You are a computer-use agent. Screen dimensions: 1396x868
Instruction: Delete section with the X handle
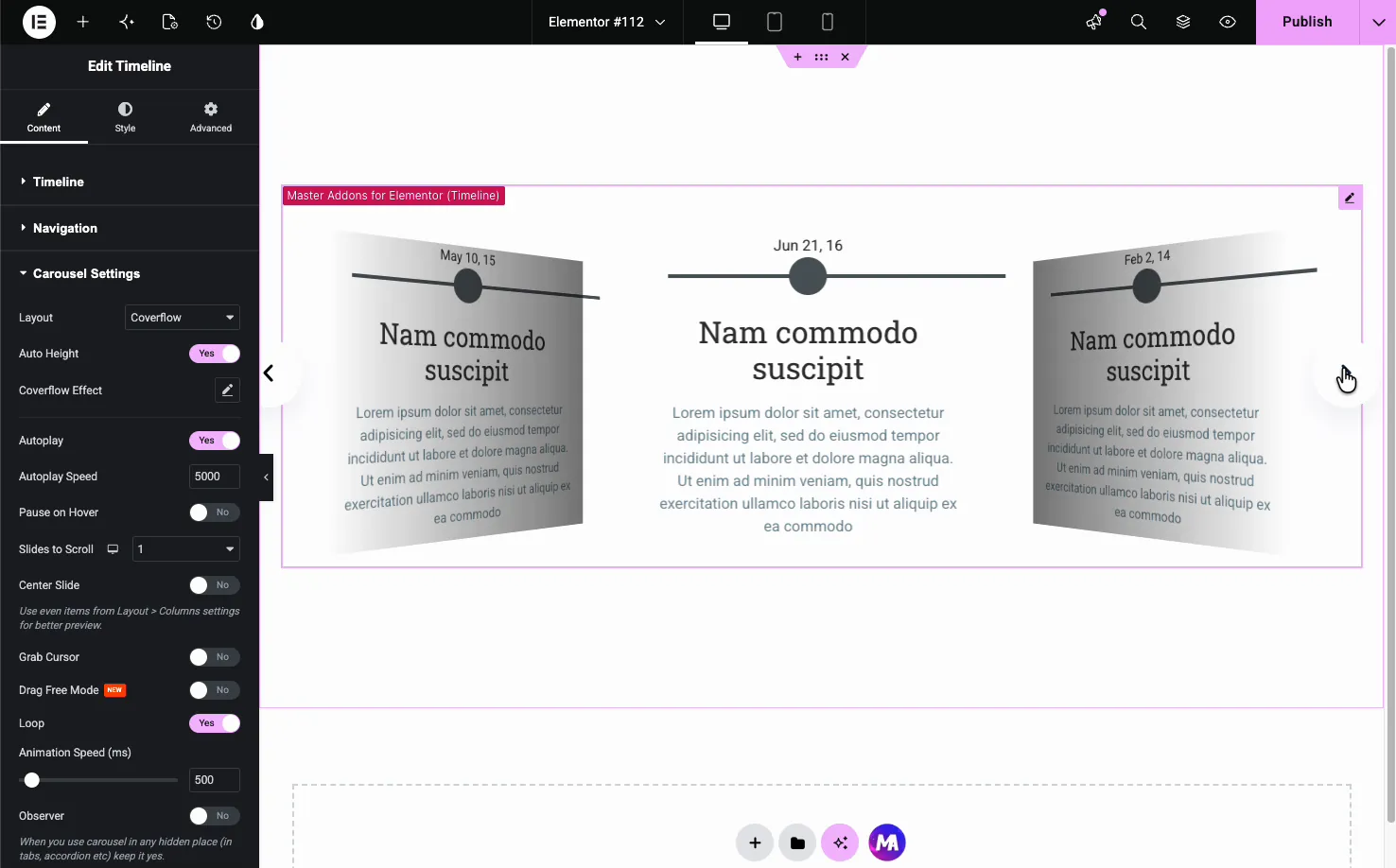[846, 57]
